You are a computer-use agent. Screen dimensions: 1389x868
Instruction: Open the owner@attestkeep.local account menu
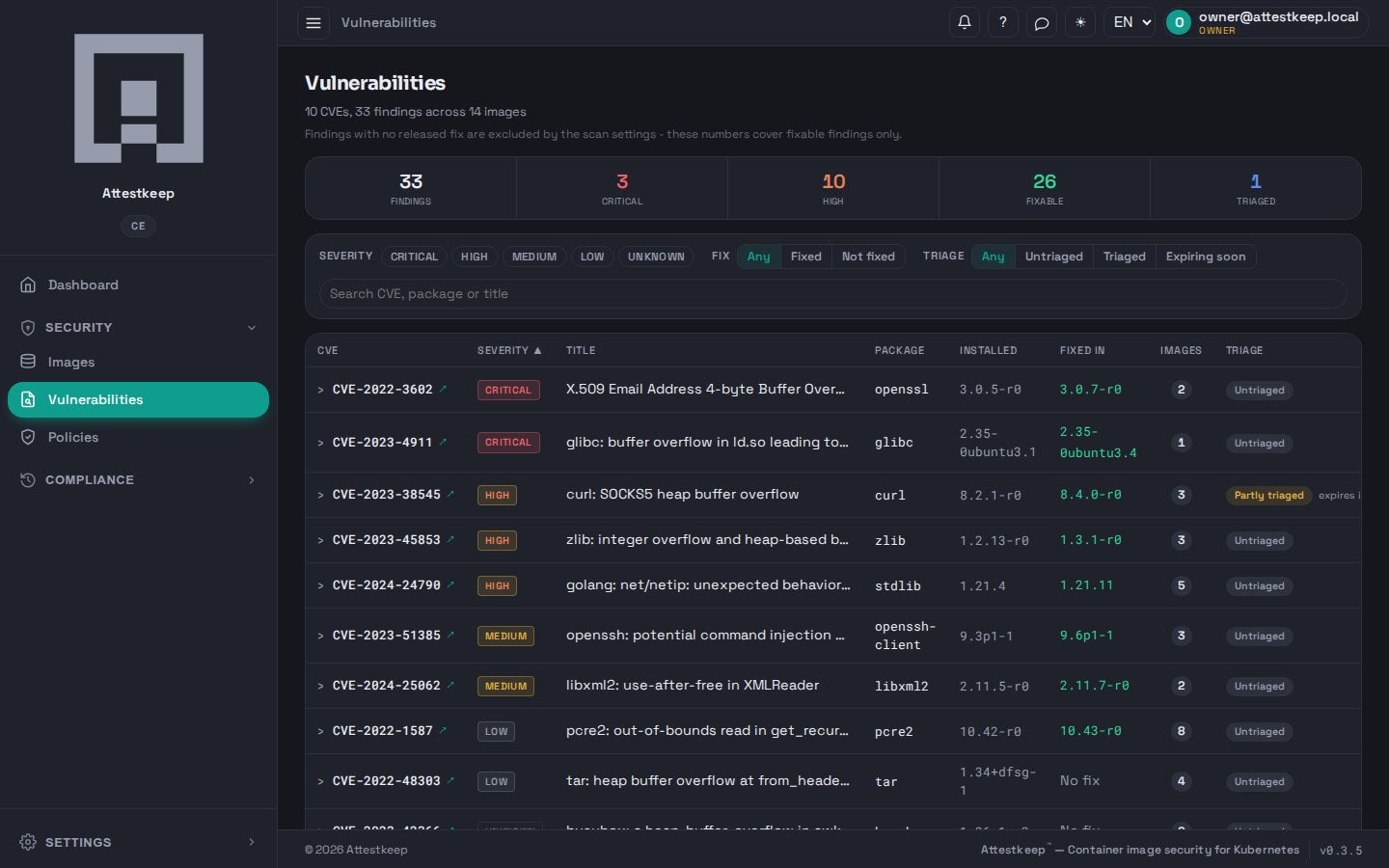tap(1266, 22)
